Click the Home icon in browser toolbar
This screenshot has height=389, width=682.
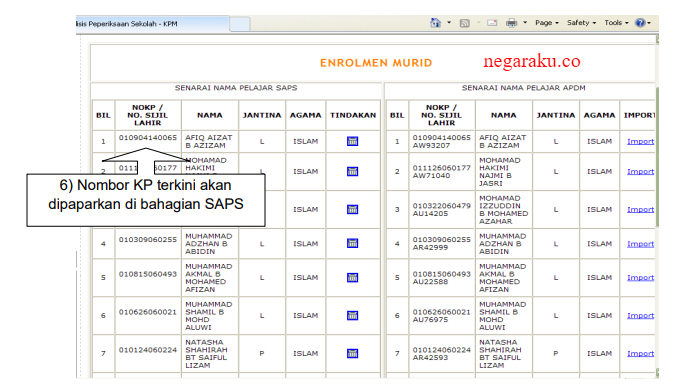pos(435,23)
